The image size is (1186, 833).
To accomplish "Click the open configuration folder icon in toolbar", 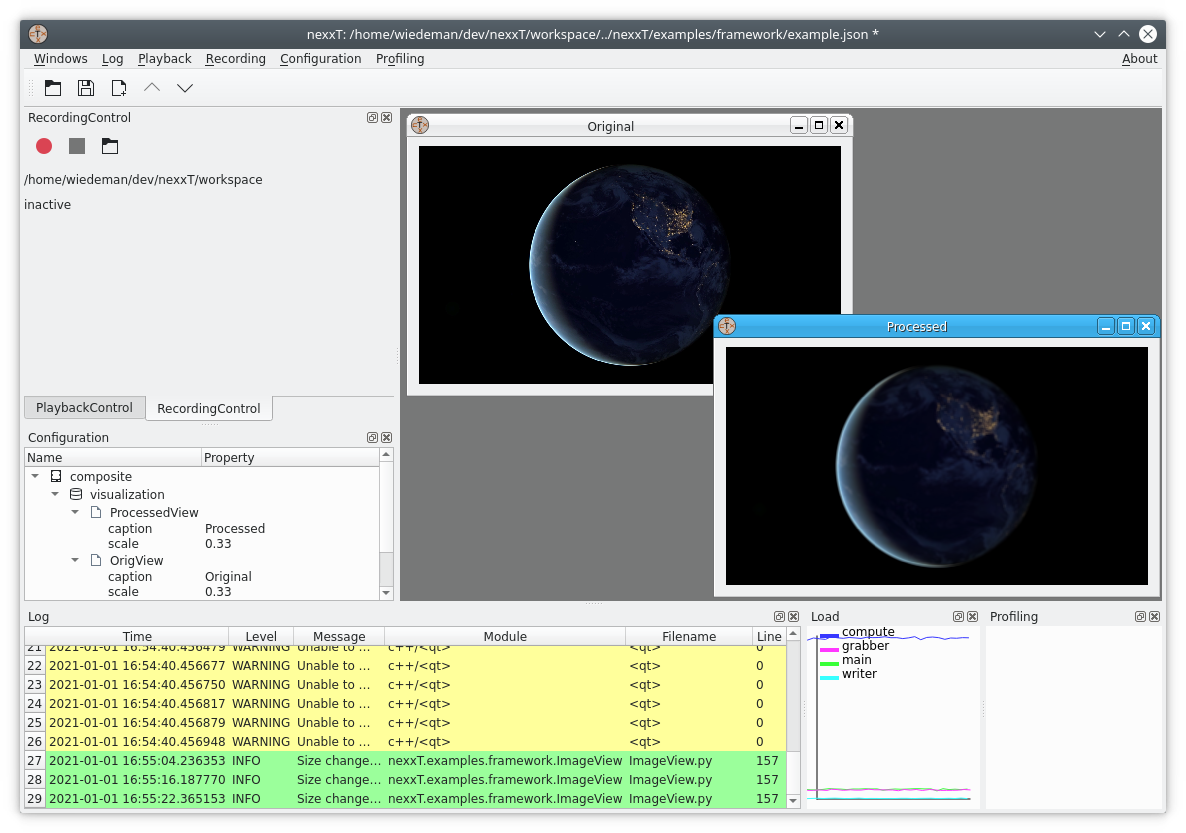I will [x=53, y=88].
